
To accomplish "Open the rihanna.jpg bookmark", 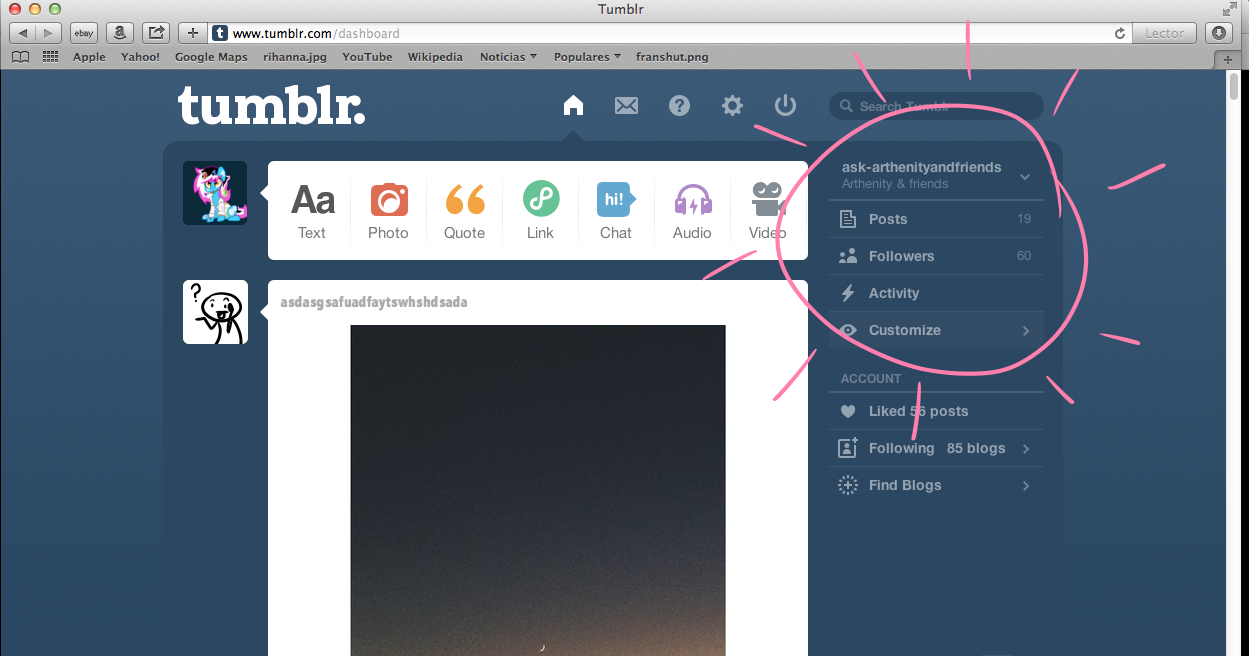I will (295, 57).
